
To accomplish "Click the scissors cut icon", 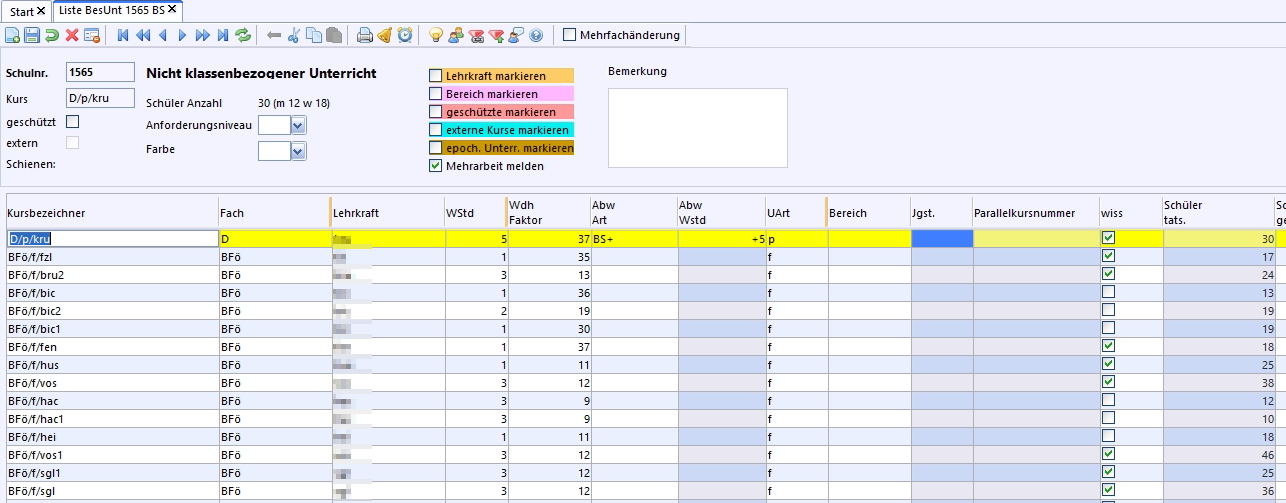I will 294,35.
